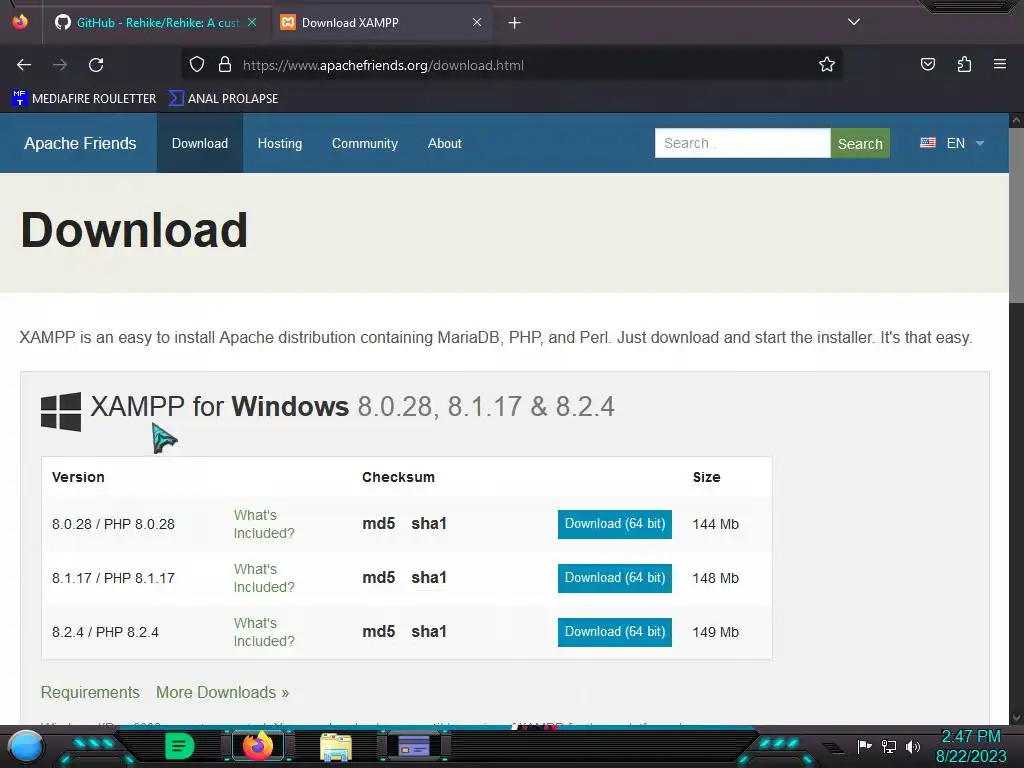The width and height of the screenshot is (1024, 768).
Task: Open tracking protection shield icon
Action: tap(197, 65)
